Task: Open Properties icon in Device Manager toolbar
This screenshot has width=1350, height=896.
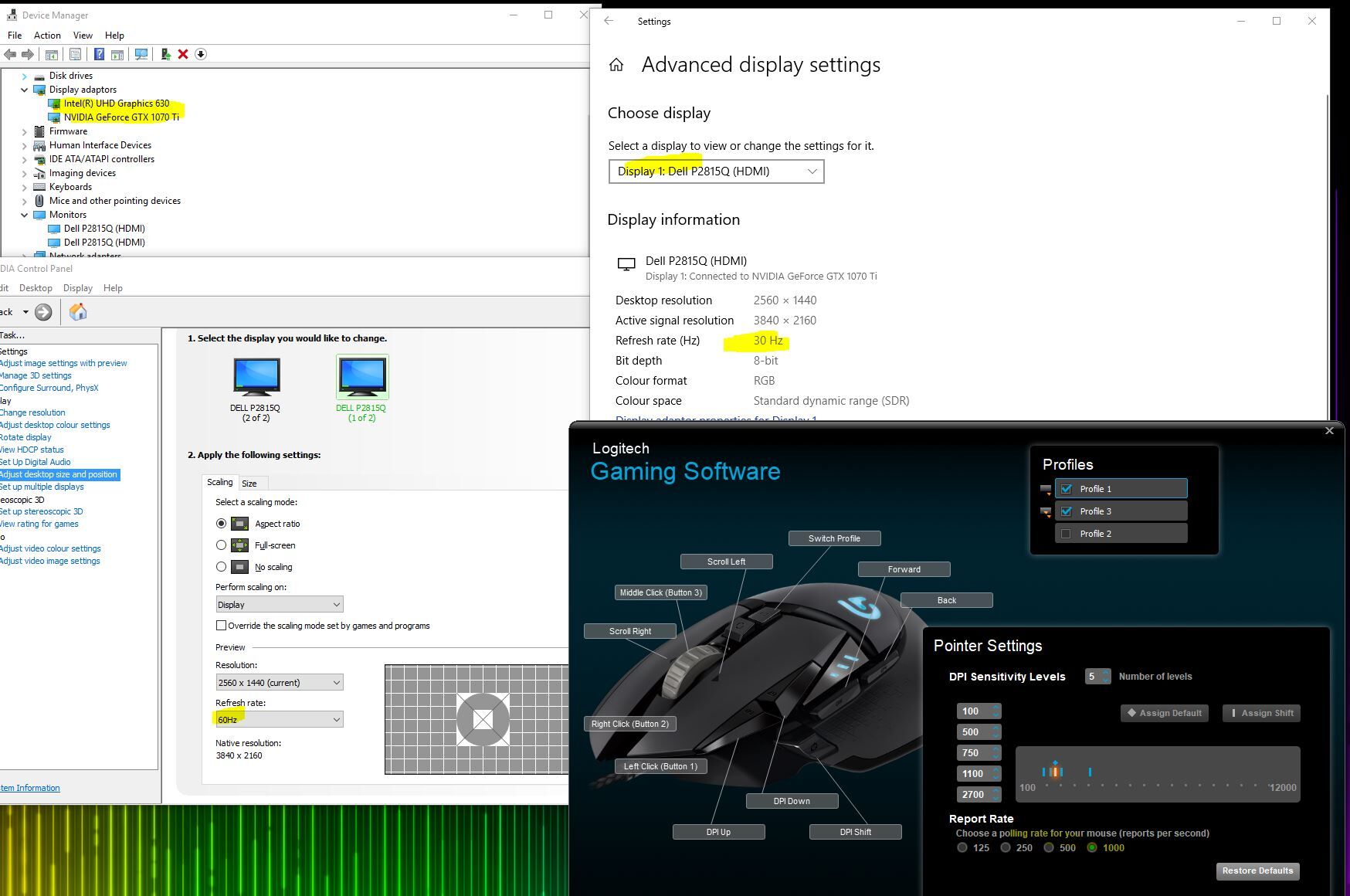Action: (75, 54)
